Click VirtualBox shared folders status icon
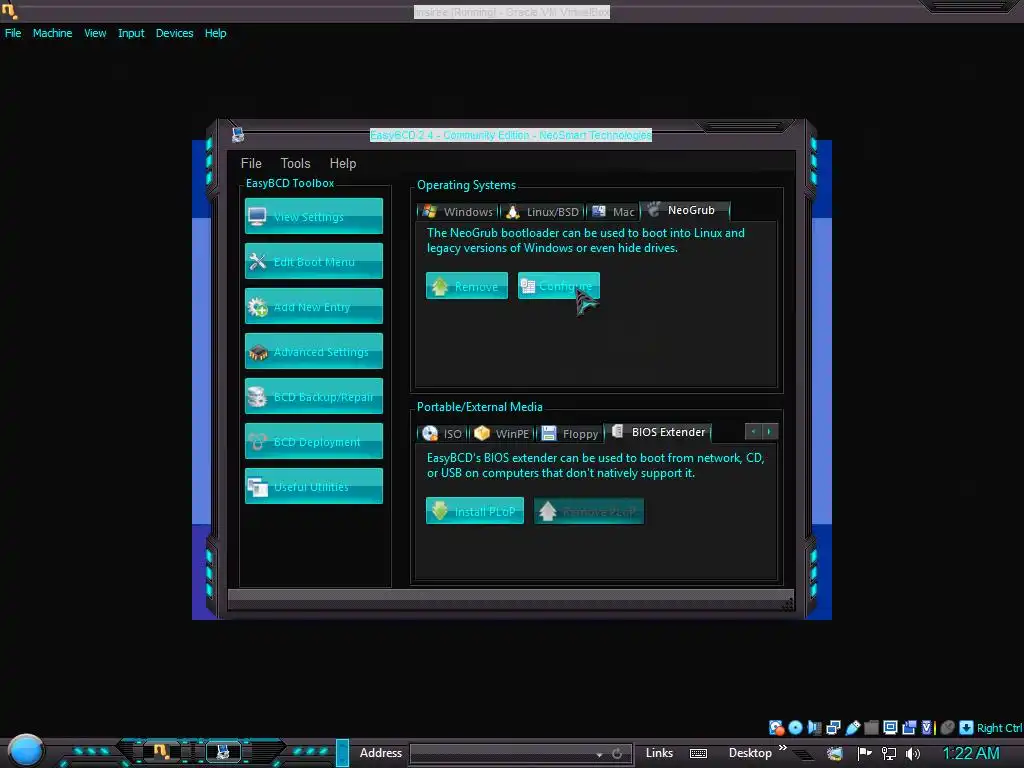The height and width of the screenshot is (768, 1024). [x=871, y=728]
